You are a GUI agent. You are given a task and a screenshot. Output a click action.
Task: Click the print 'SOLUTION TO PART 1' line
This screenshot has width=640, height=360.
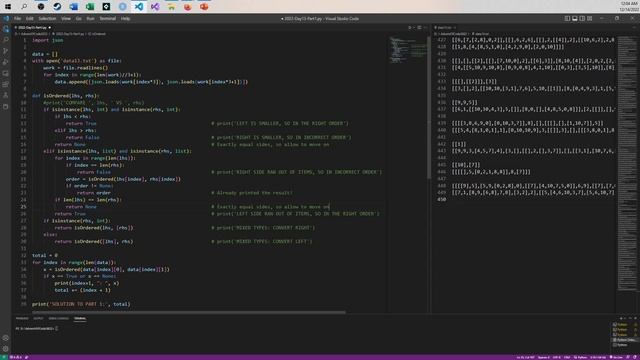pyautogui.click(x=81, y=304)
